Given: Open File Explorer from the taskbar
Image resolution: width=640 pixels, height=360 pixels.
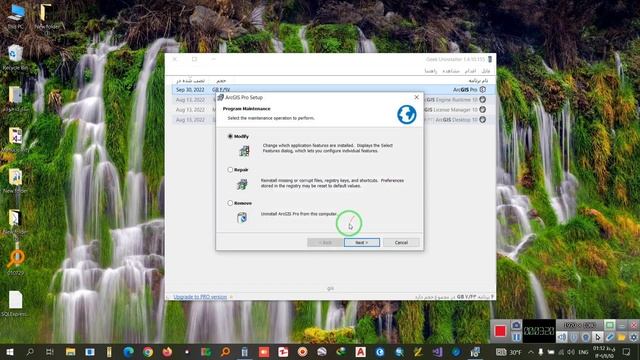Looking at the screenshot, I should (x=71, y=352).
